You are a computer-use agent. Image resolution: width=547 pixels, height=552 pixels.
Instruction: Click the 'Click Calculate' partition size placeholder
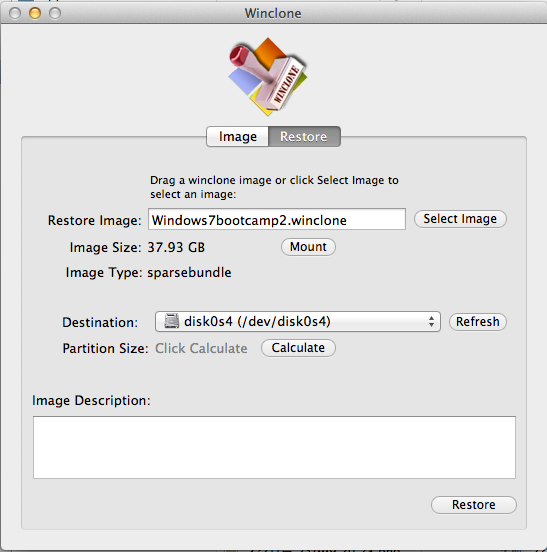click(x=201, y=348)
